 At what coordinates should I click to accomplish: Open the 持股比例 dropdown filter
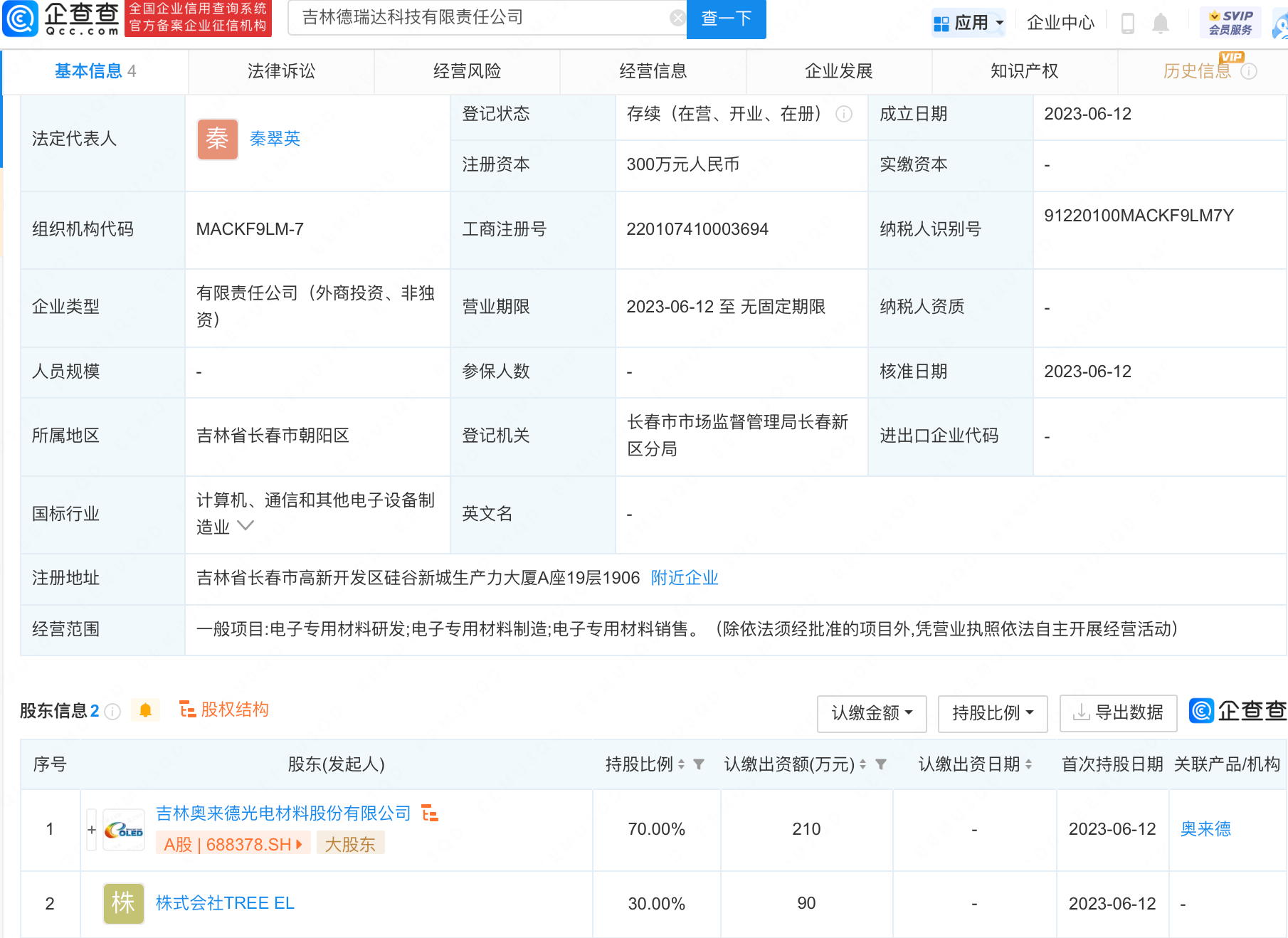(993, 713)
